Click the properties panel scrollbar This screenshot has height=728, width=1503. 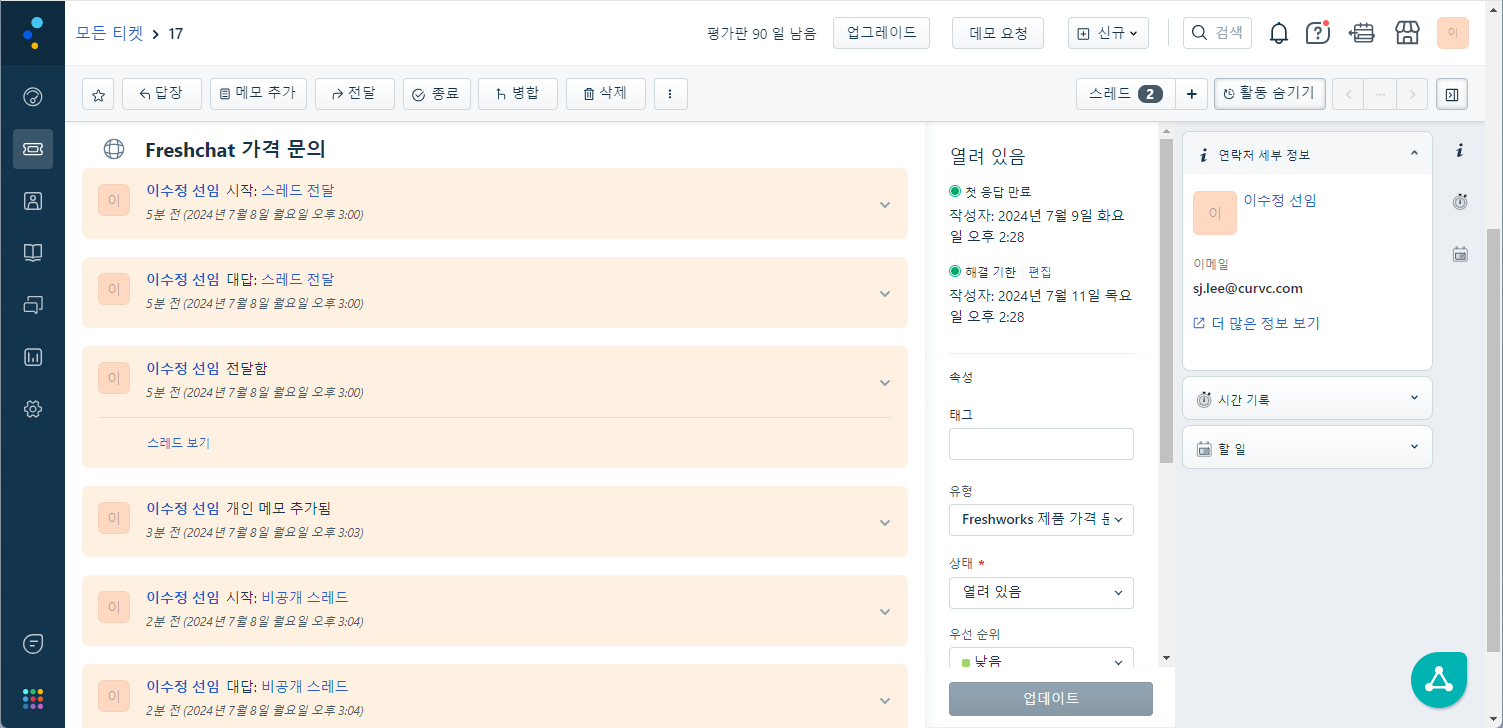pos(1166,300)
